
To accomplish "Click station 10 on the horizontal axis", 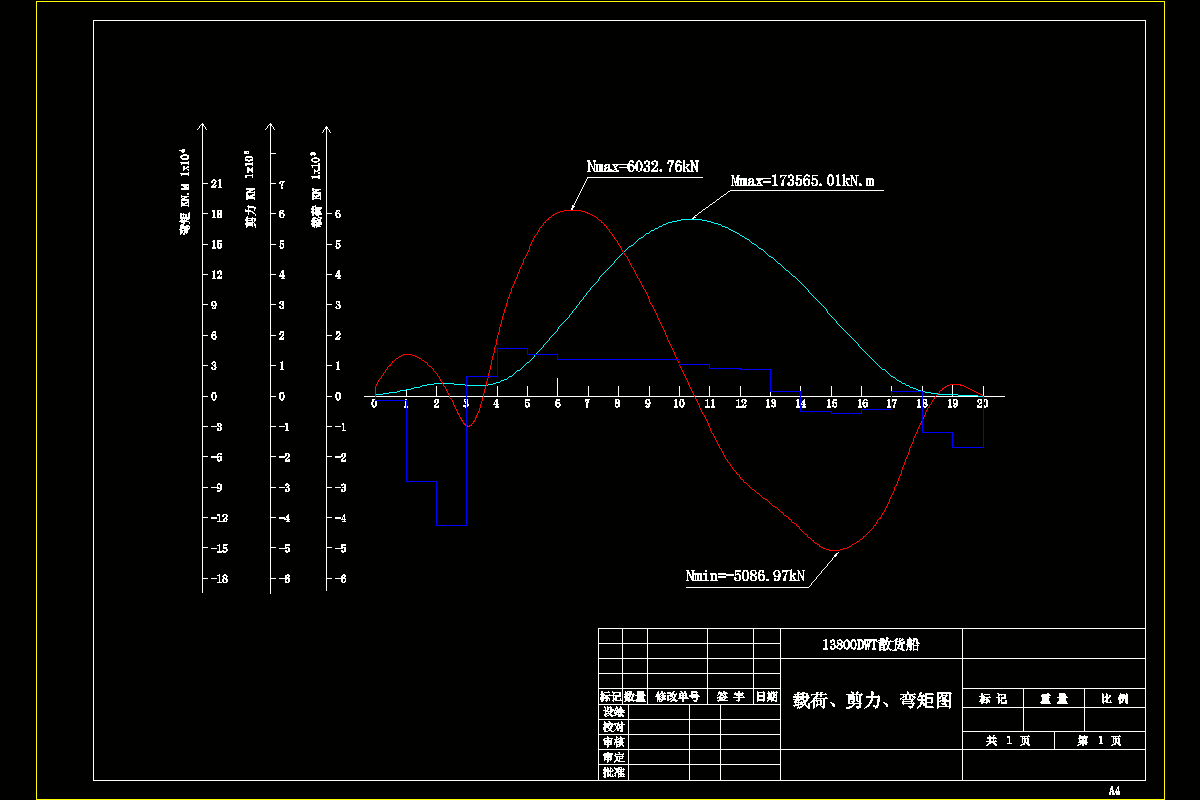I will tap(678, 404).
